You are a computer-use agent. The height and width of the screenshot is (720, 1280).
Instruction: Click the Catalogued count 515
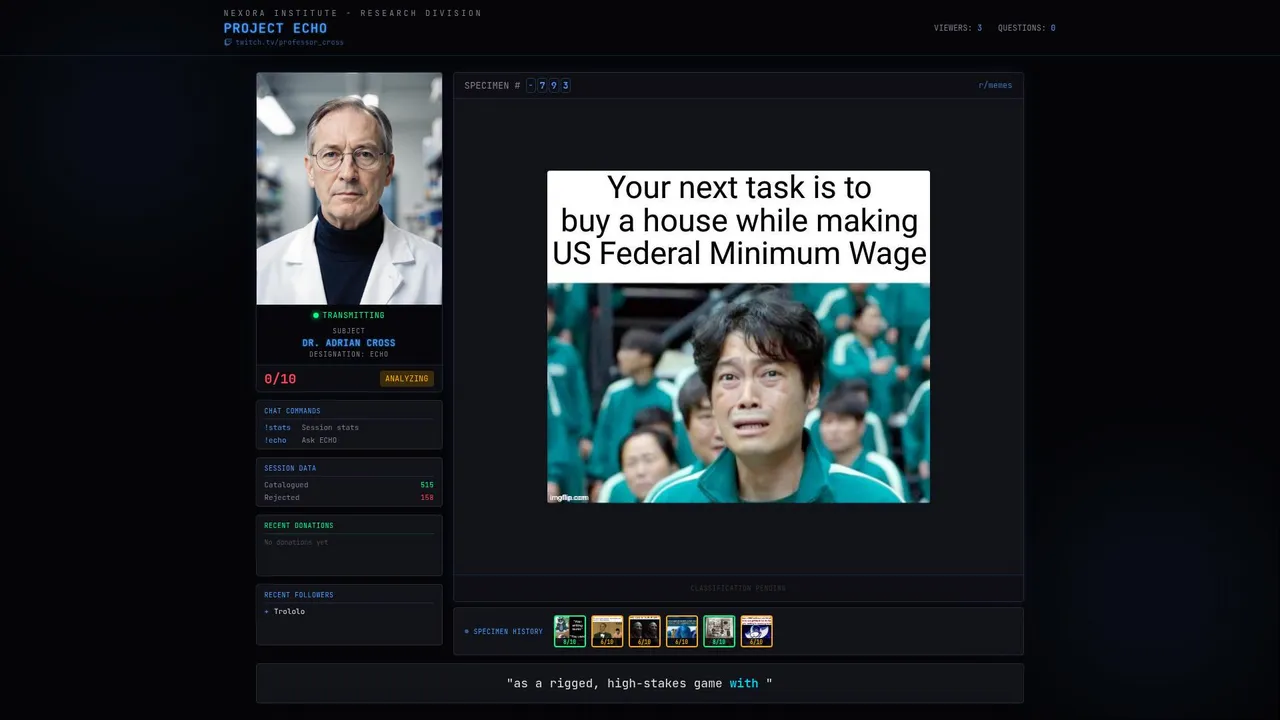[427, 485]
